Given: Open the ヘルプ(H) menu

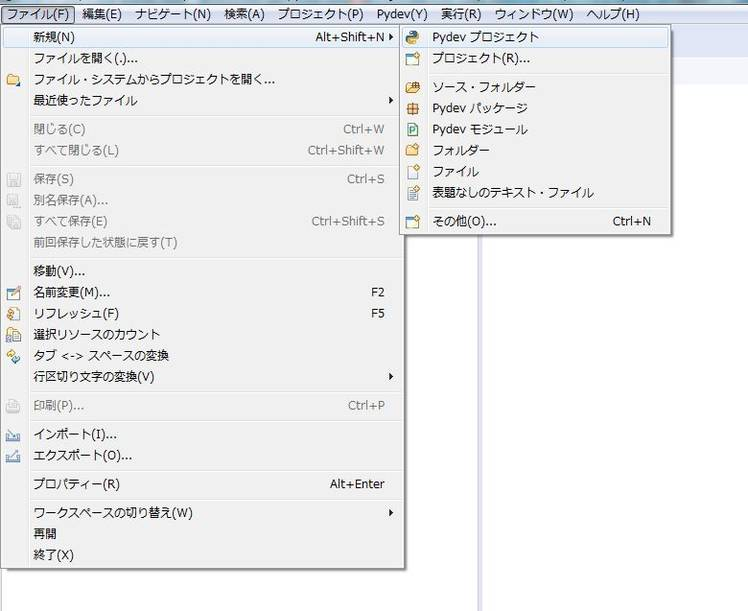Looking at the screenshot, I should (613, 14).
